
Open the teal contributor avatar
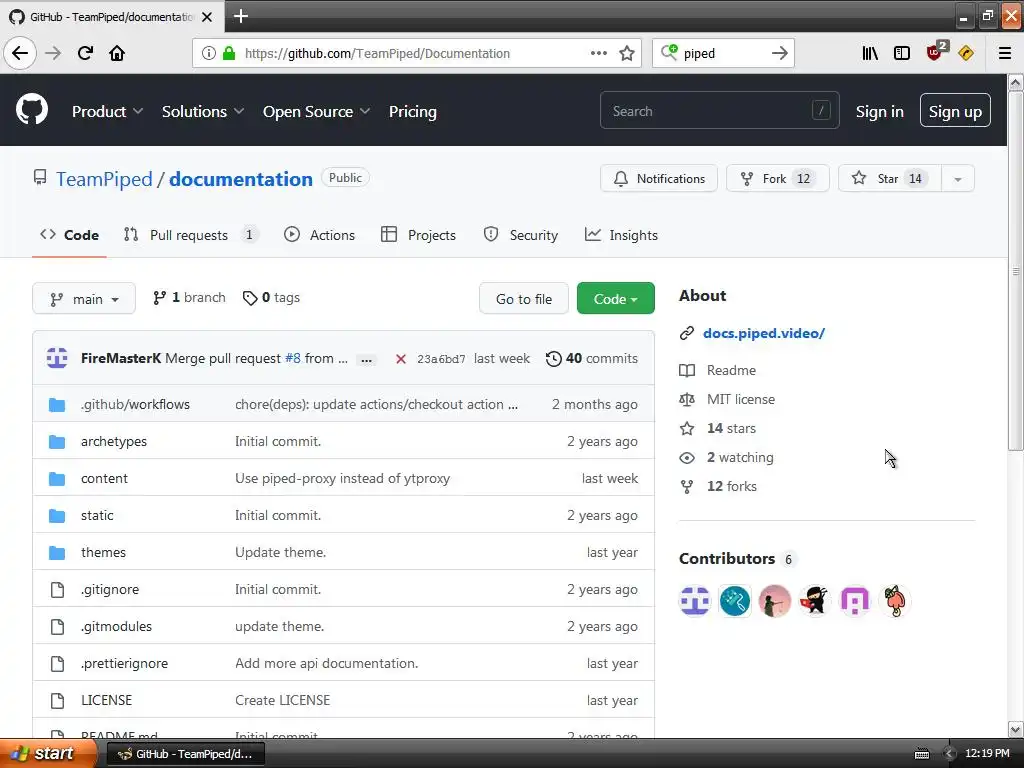tap(735, 601)
